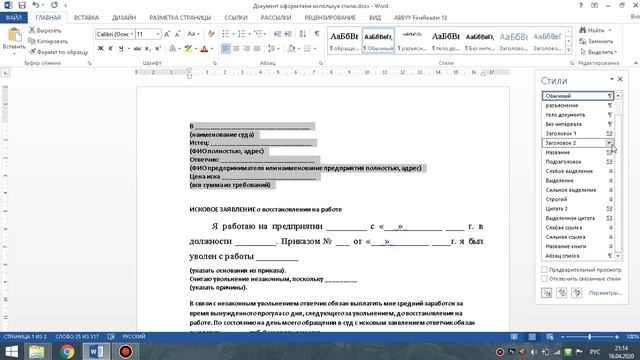Copy selection with Копировать
This screenshot has width=640, height=360.
pyautogui.click(x=48, y=41)
